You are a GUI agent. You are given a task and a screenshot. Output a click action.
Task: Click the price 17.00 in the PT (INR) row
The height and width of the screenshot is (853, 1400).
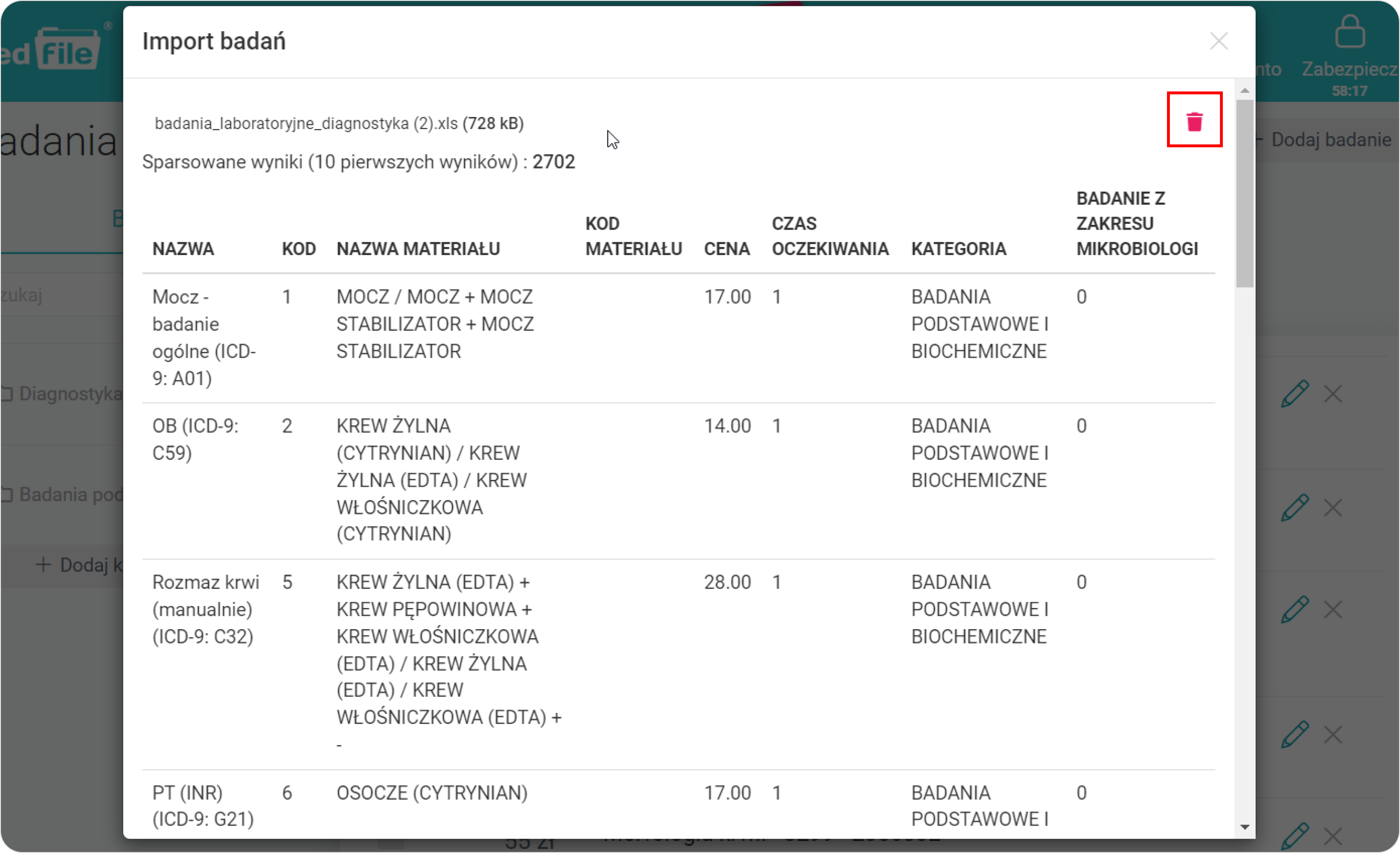[727, 792]
